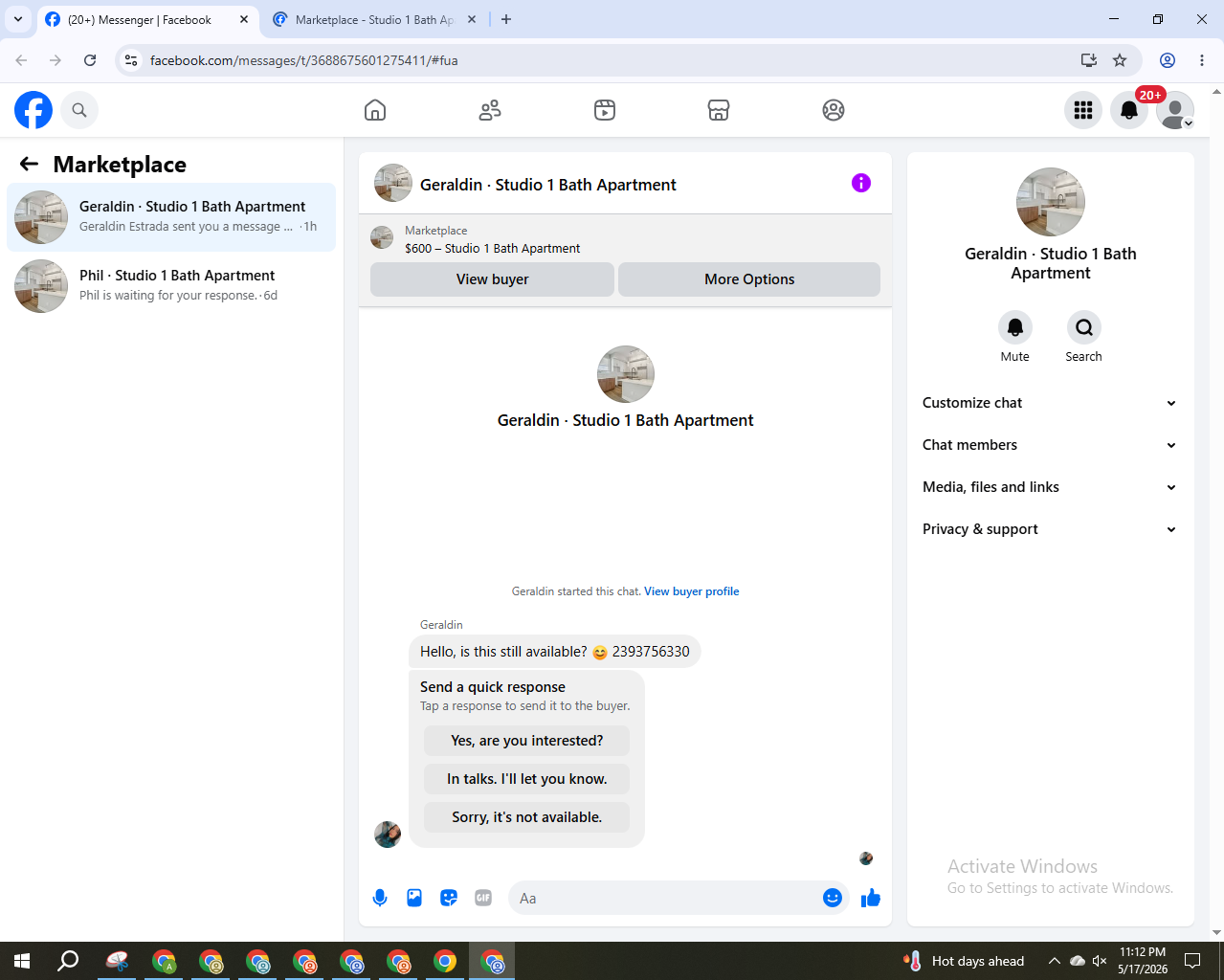
Task: Choose a GIF with the GIF icon
Action: click(483, 898)
